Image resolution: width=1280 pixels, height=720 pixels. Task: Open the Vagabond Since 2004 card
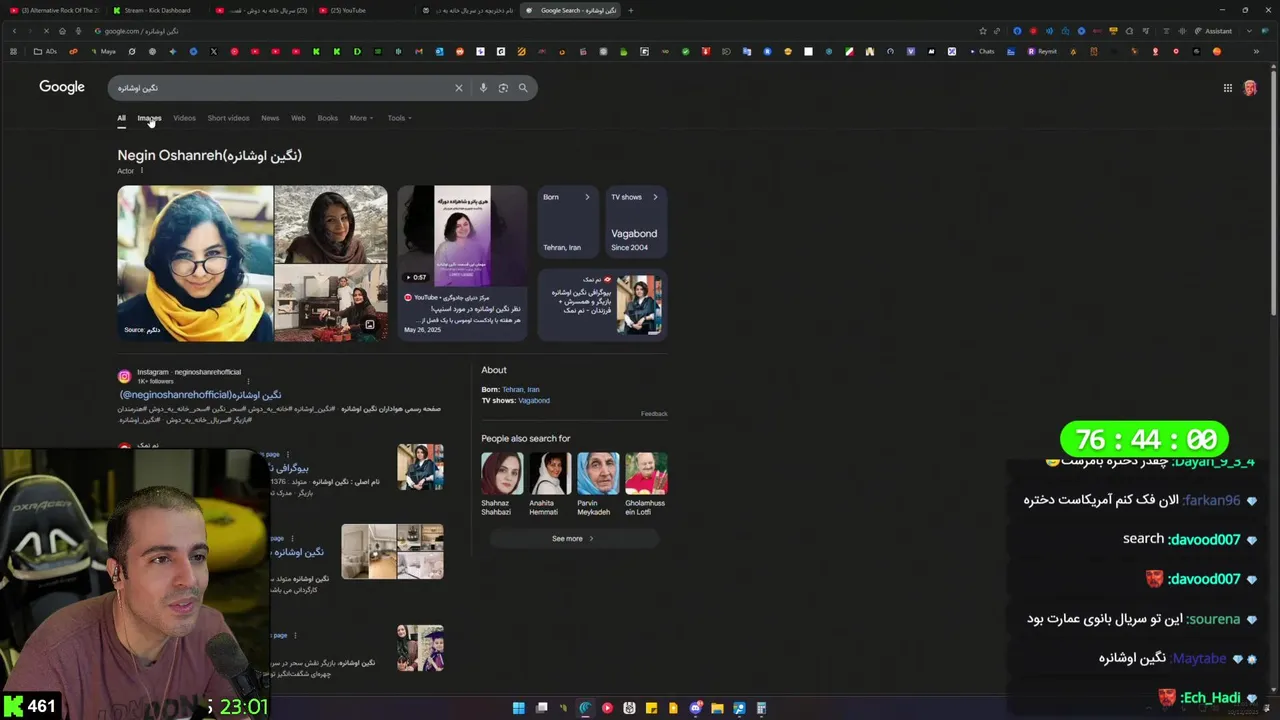[637, 222]
